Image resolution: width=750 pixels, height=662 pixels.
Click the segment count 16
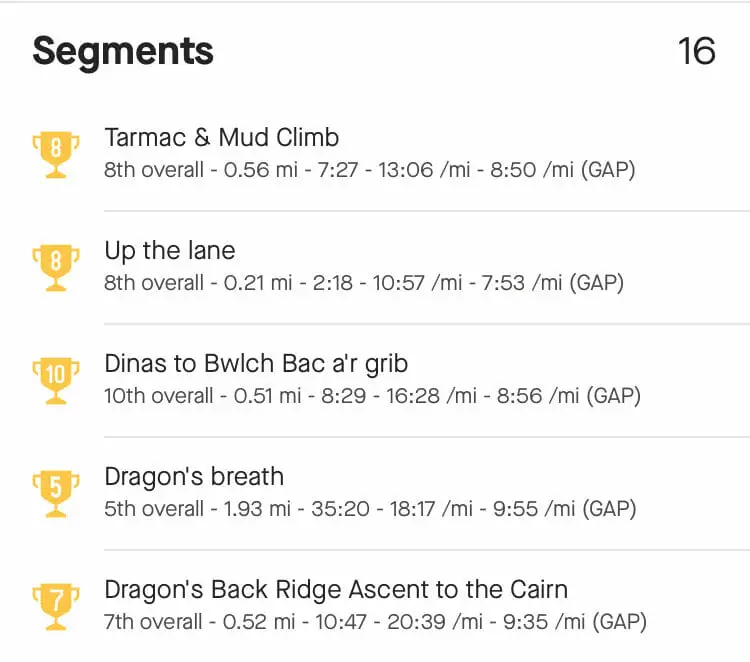pos(697,51)
